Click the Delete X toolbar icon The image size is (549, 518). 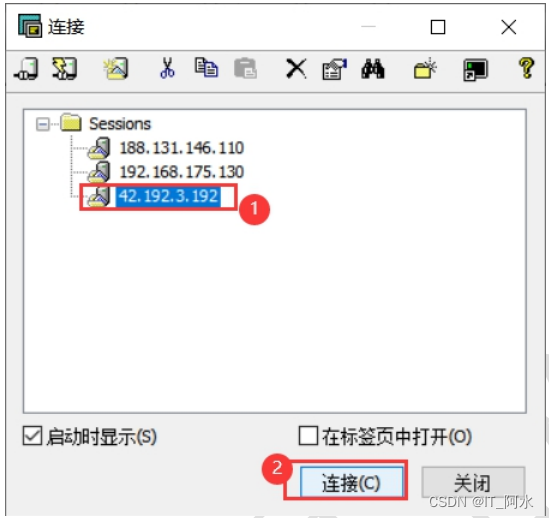click(x=296, y=68)
